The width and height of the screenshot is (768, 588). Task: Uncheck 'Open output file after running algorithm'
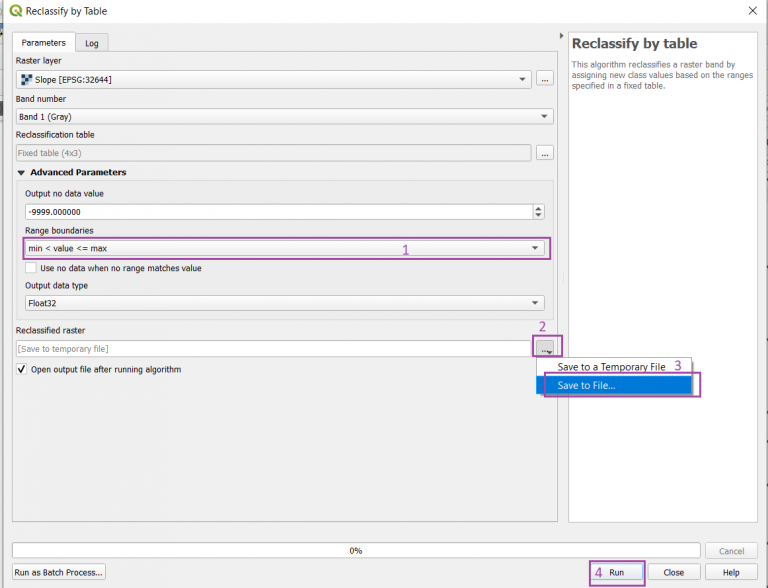pyautogui.click(x=22, y=370)
